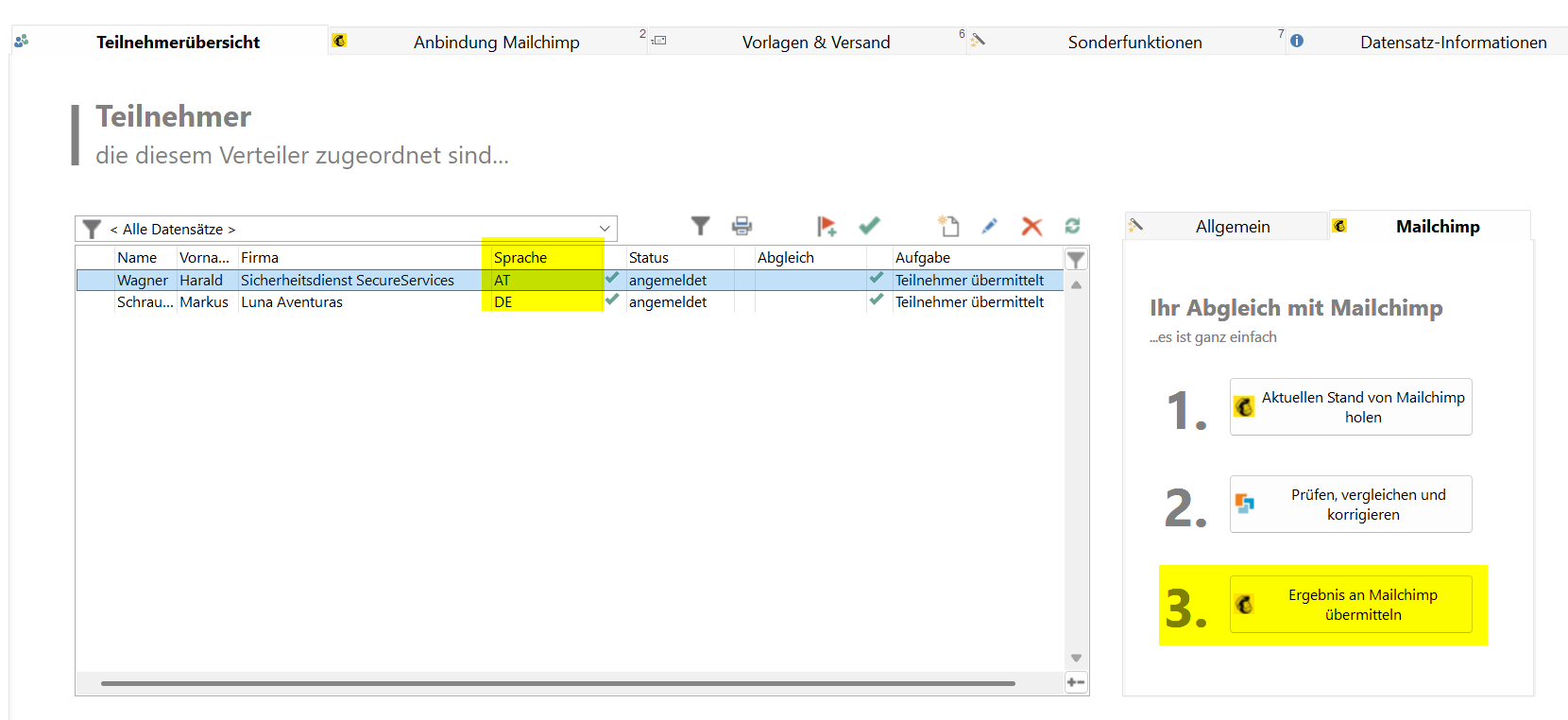Click the green checkmark toolbar icon

pos(869,226)
